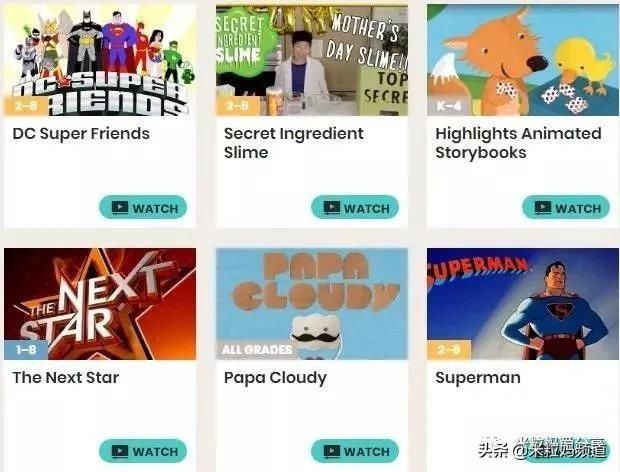Click the 1-8 grade badge on Next Star
The height and width of the screenshot is (472, 620).
coord(26,349)
